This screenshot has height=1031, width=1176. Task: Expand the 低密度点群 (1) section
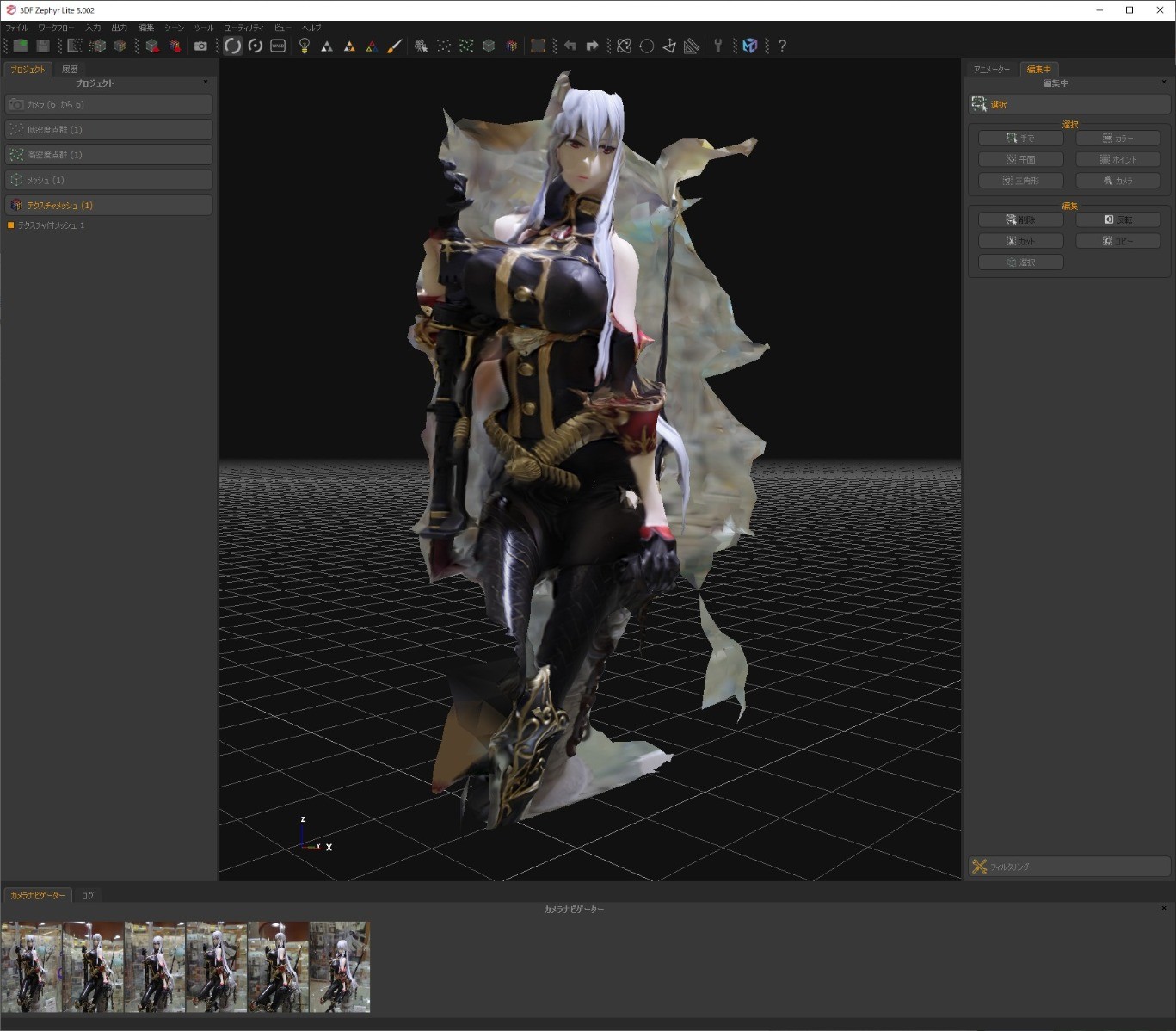point(108,129)
